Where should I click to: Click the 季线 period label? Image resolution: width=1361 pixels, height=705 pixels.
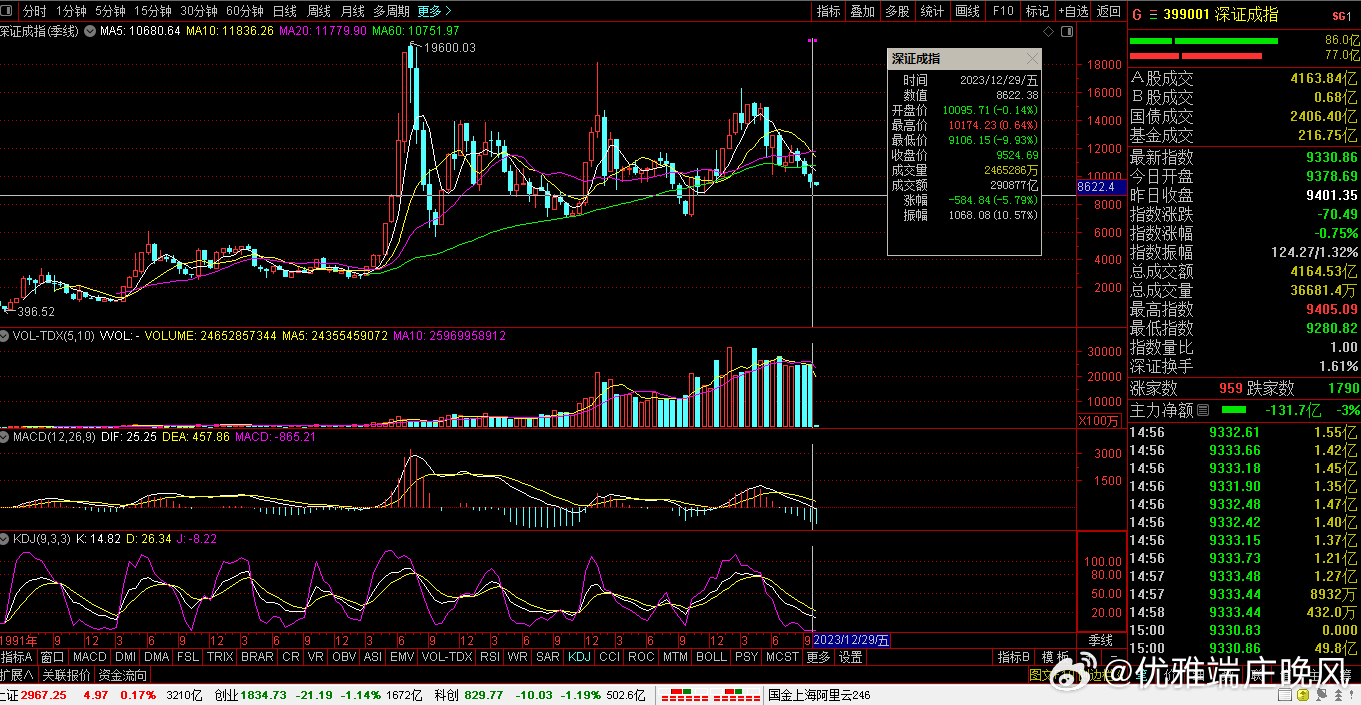tap(1100, 640)
